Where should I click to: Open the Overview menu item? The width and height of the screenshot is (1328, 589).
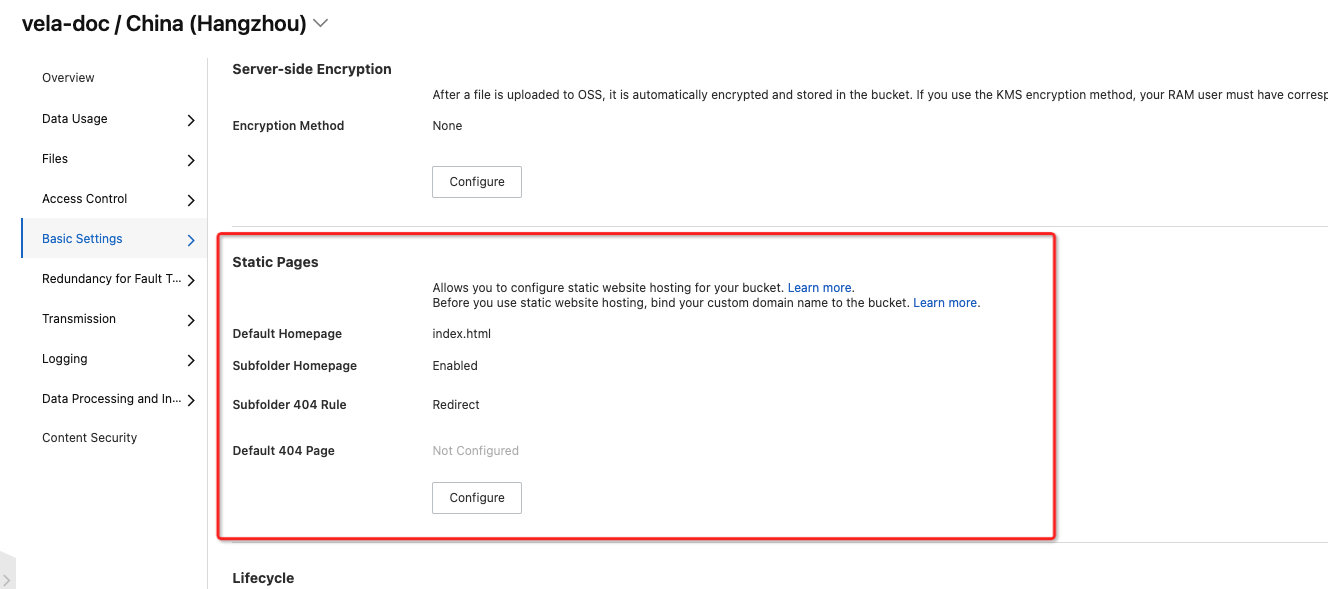point(68,78)
